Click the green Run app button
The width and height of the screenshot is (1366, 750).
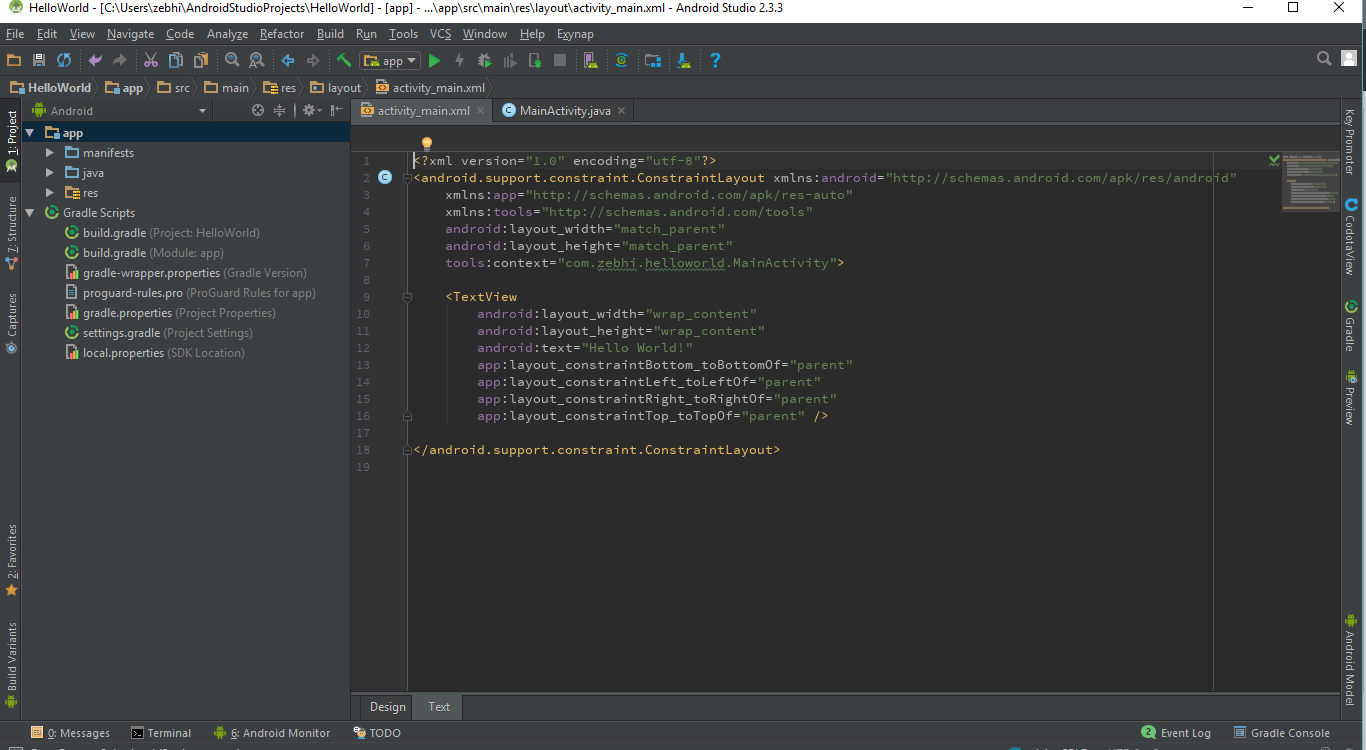pos(434,61)
